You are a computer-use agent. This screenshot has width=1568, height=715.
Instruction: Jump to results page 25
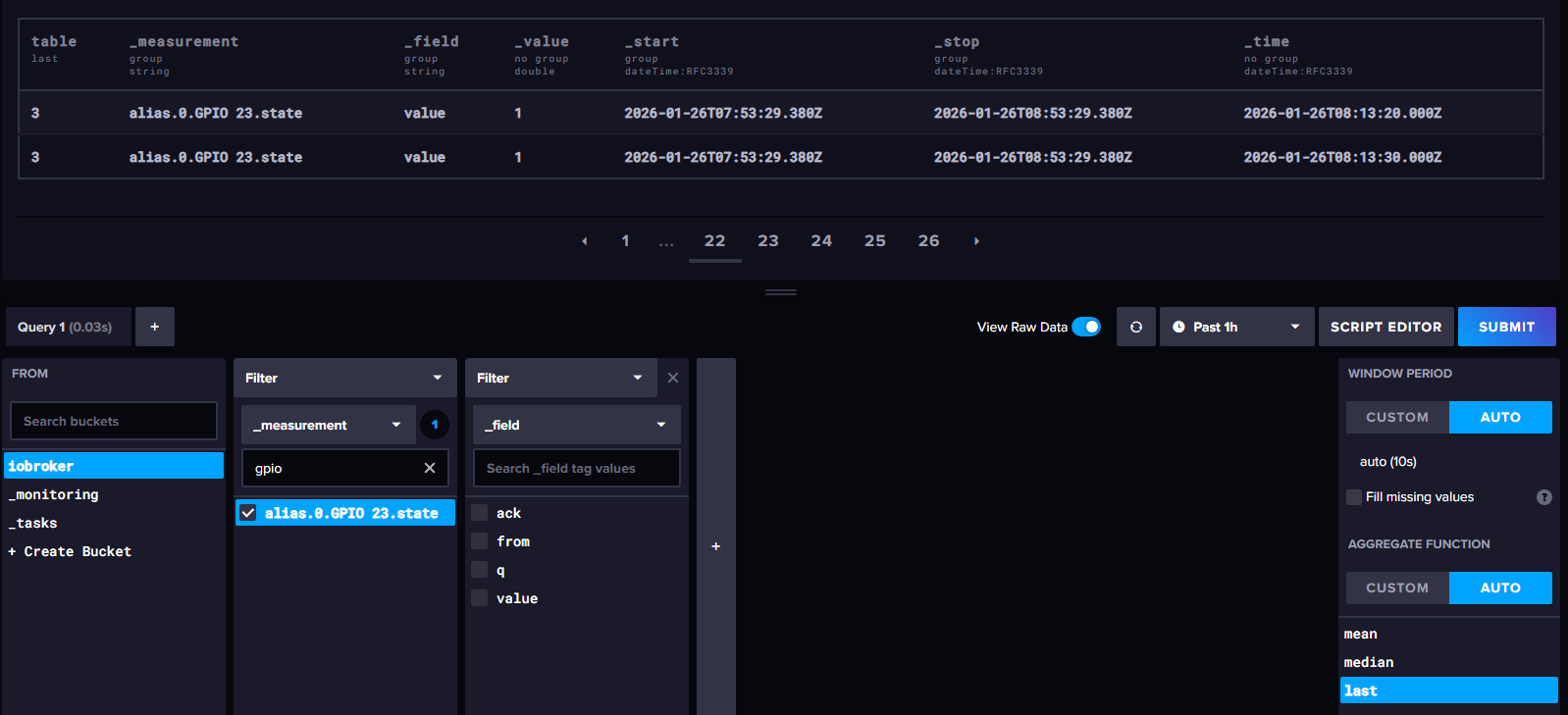point(875,241)
